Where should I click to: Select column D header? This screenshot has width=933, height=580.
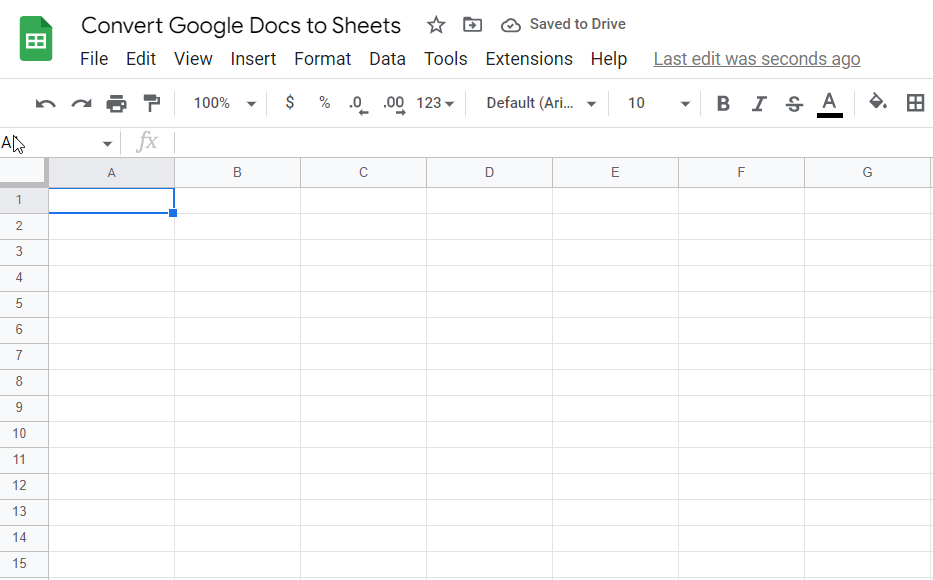(x=490, y=173)
